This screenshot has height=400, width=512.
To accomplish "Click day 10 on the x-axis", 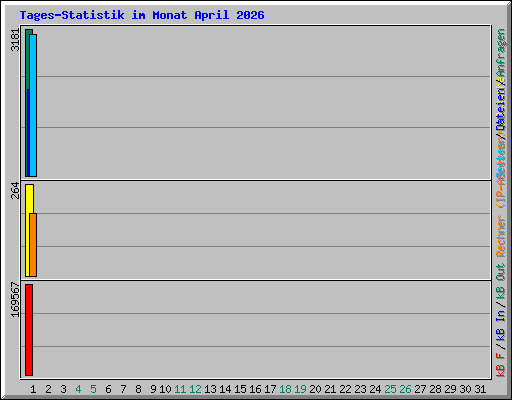I will pos(165,389).
